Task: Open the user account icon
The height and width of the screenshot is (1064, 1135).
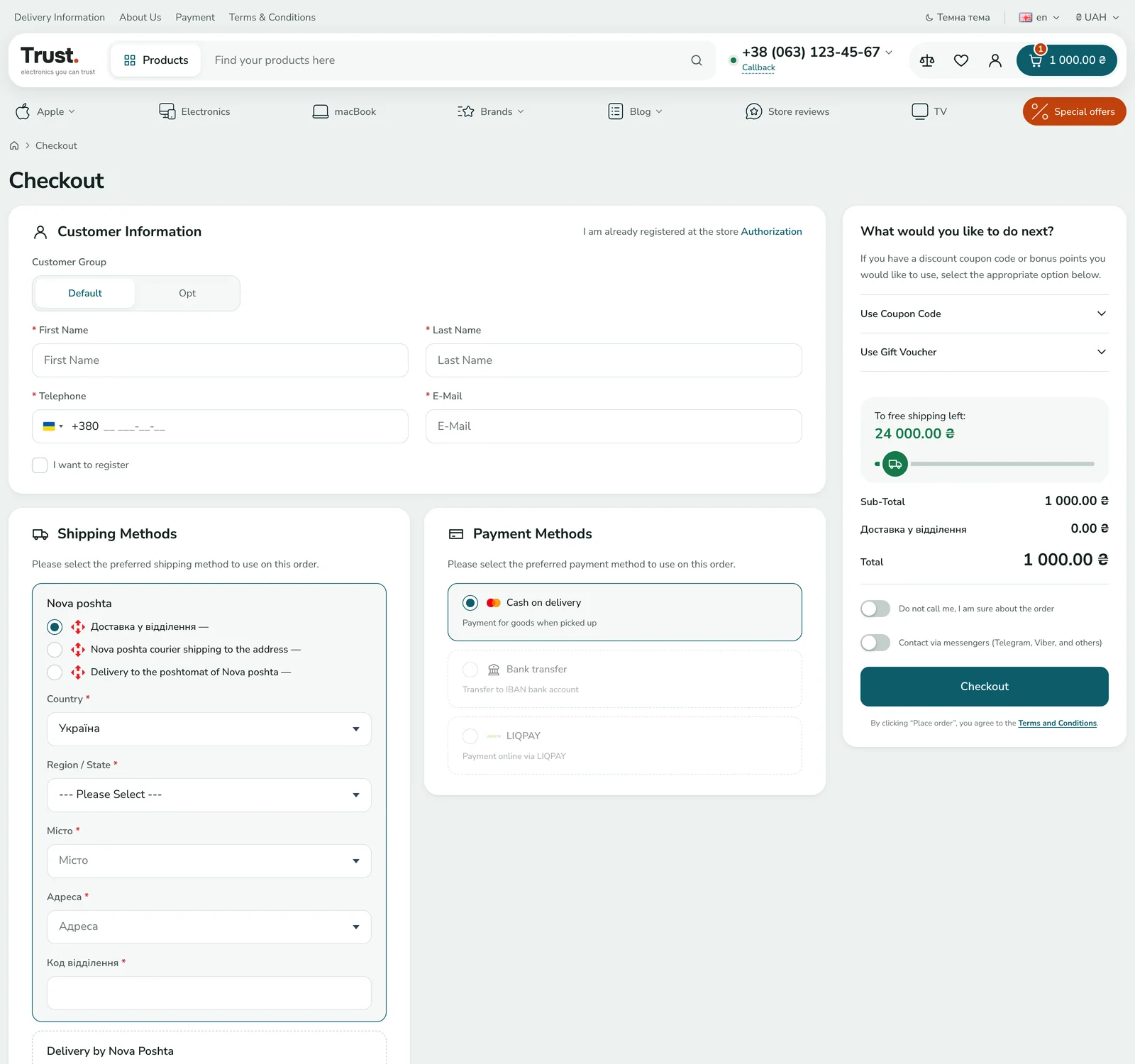Action: 995,60
